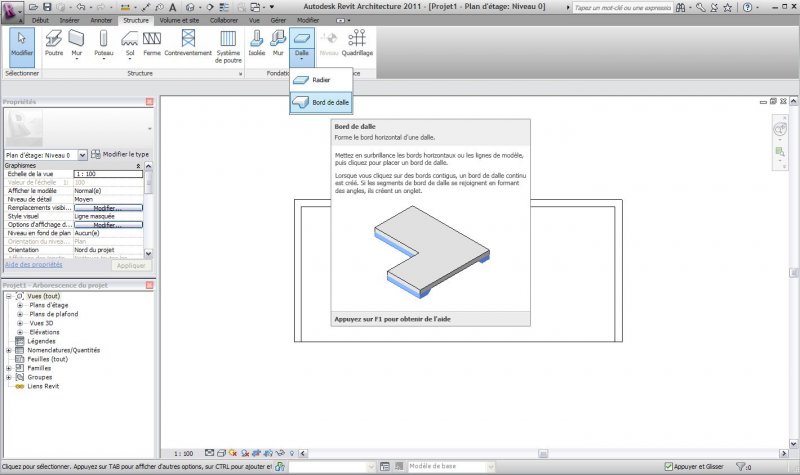Click the text A icon in quick access
The height and width of the screenshot is (475, 800).
click(172, 7)
